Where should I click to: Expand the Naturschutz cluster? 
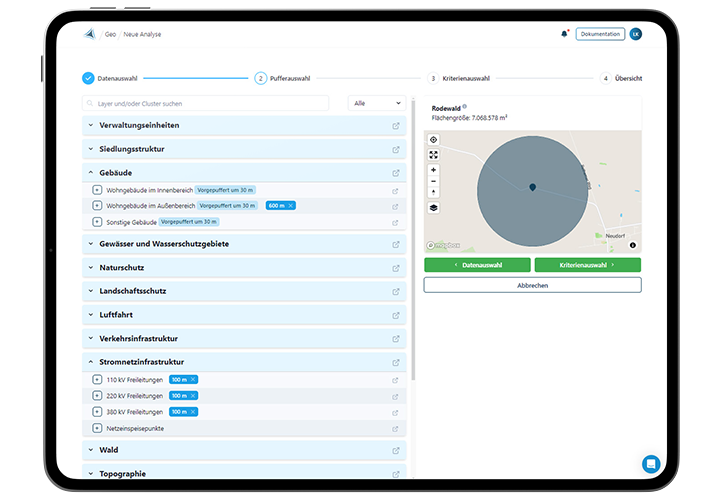(90, 268)
